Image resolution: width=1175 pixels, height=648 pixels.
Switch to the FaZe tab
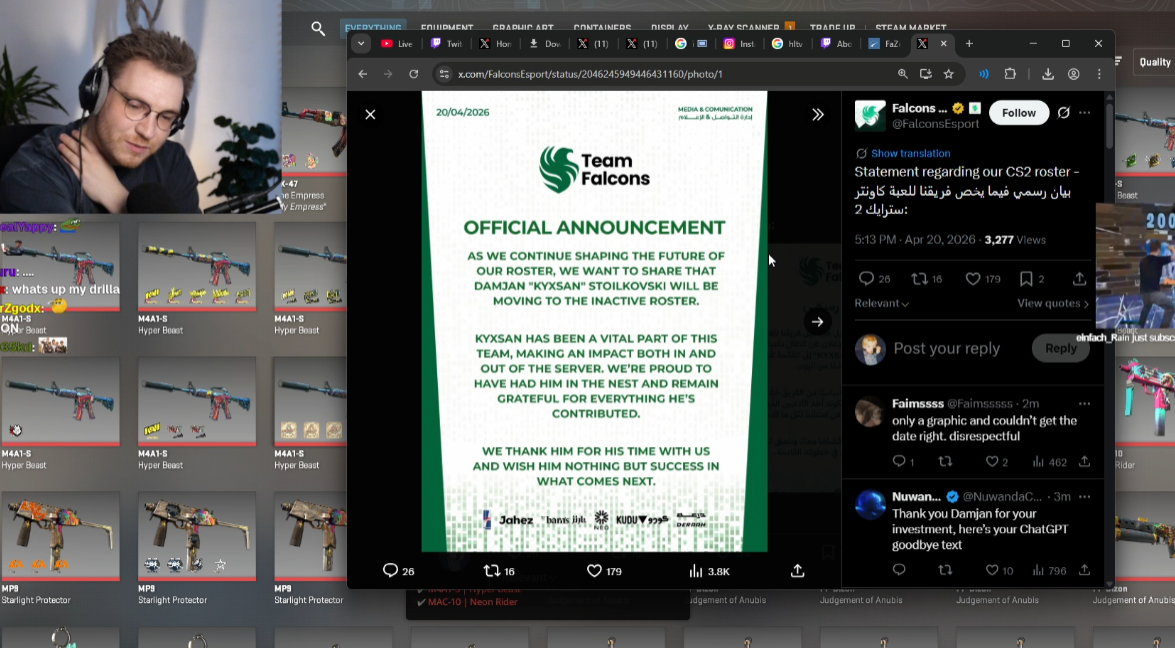pyautogui.click(x=884, y=43)
